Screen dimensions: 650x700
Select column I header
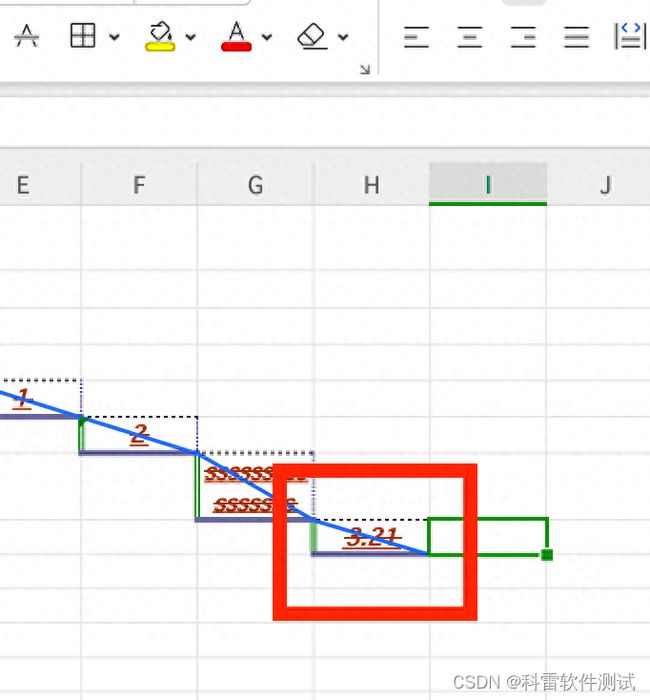(488, 184)
